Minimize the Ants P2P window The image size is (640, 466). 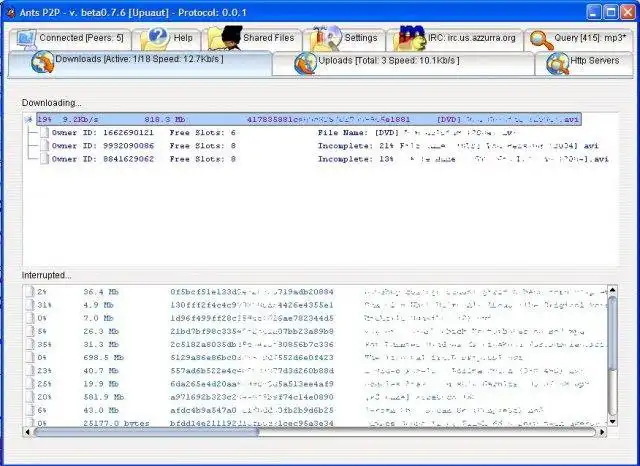pyautogui.click(x=594, y=12)
